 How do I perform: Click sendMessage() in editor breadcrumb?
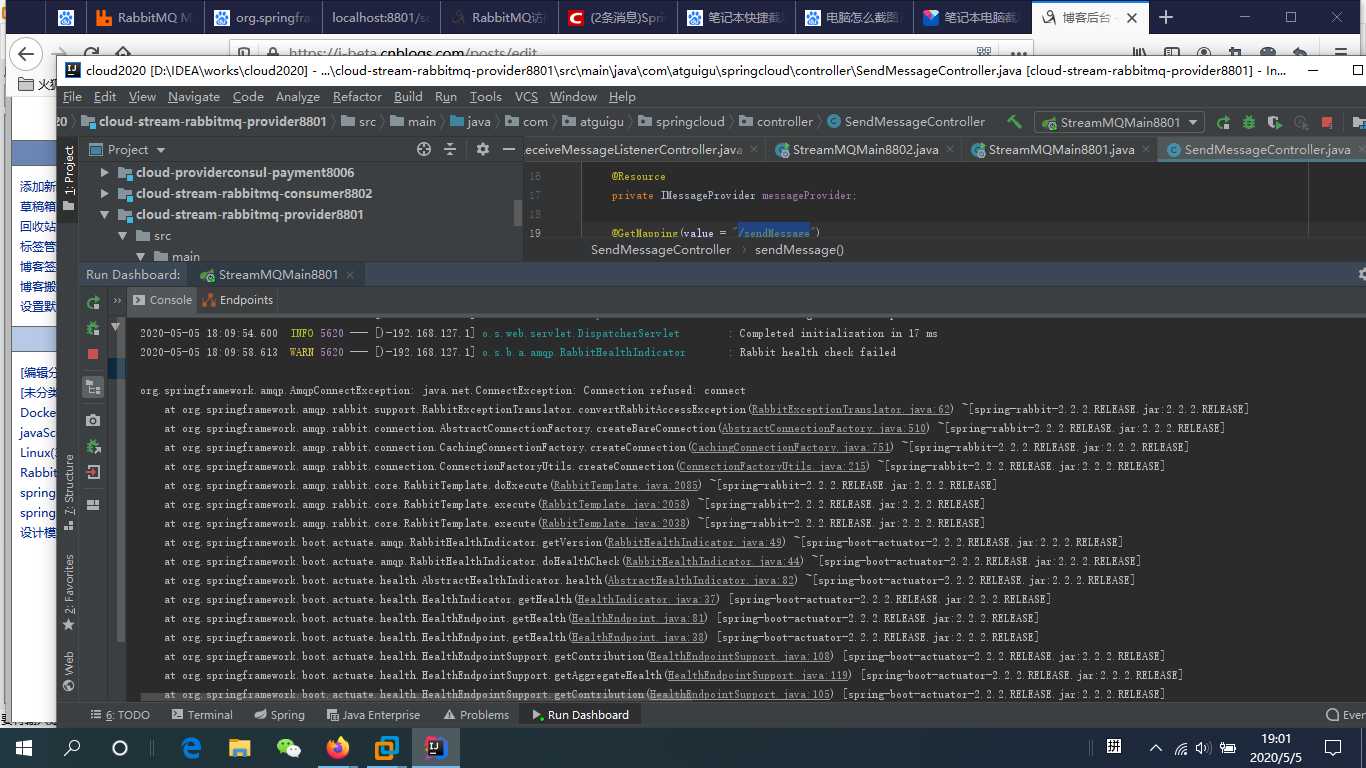[x=799, y=250]
